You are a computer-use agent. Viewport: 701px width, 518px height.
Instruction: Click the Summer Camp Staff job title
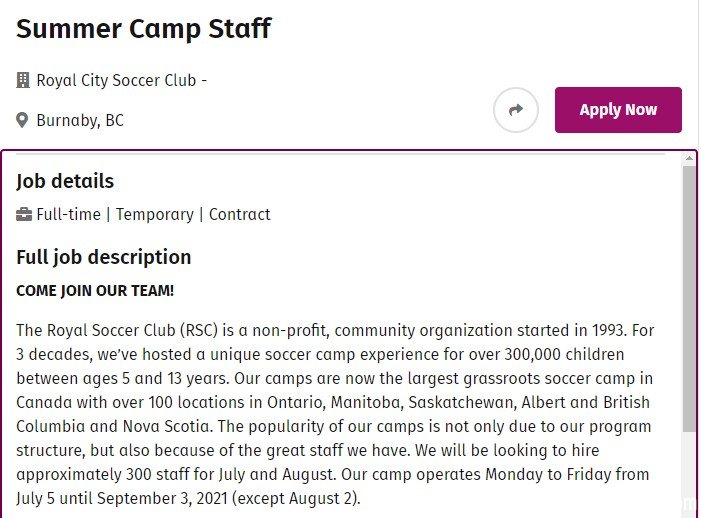[x=144, y=29]
